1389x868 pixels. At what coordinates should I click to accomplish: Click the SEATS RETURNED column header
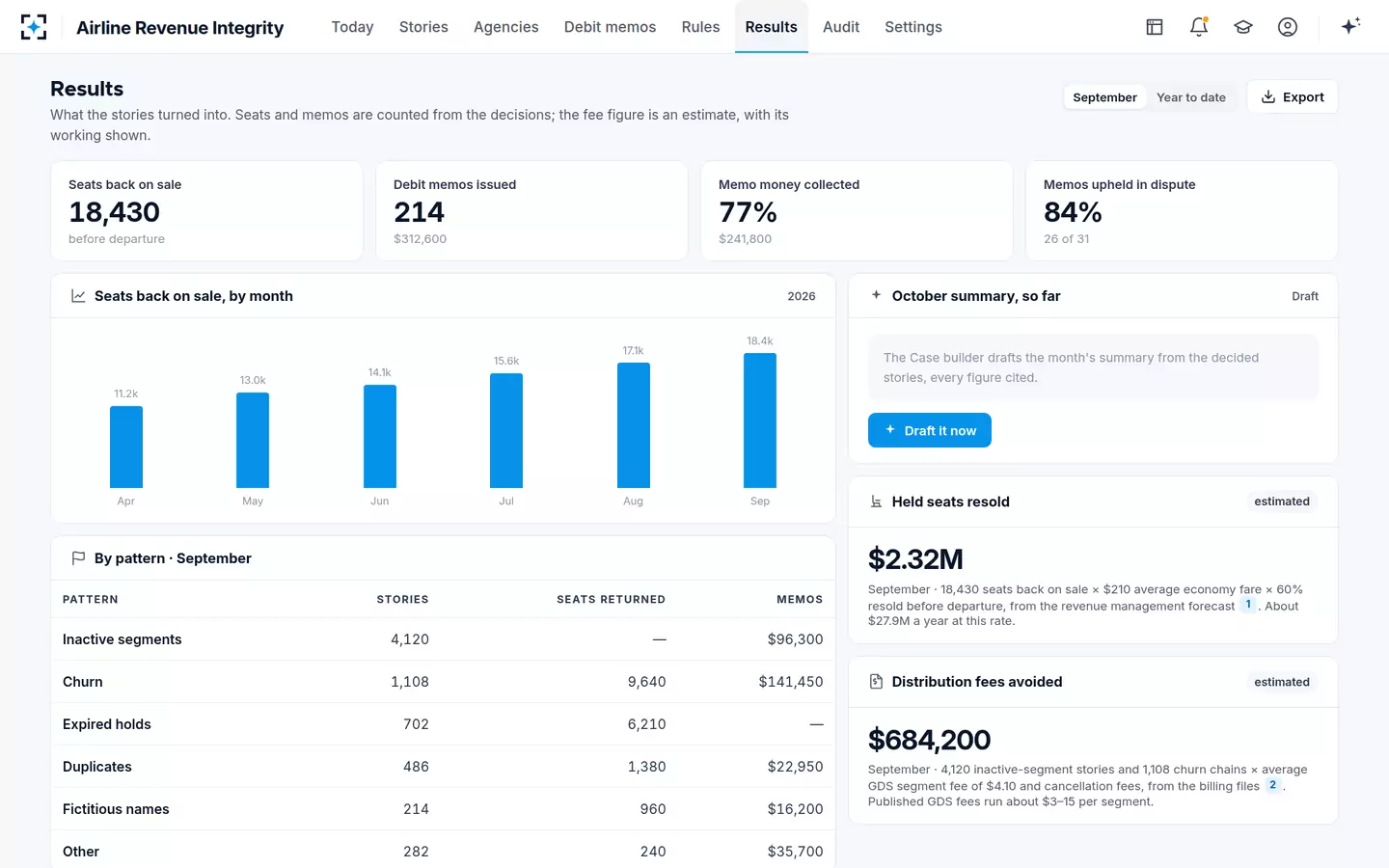coord(612,600)
